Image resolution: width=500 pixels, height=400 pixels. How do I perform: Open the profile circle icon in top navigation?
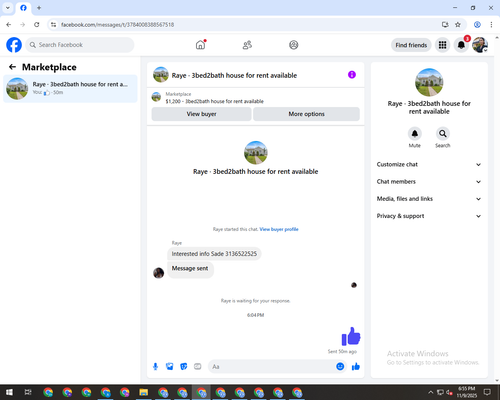click(x=294, y=45)
